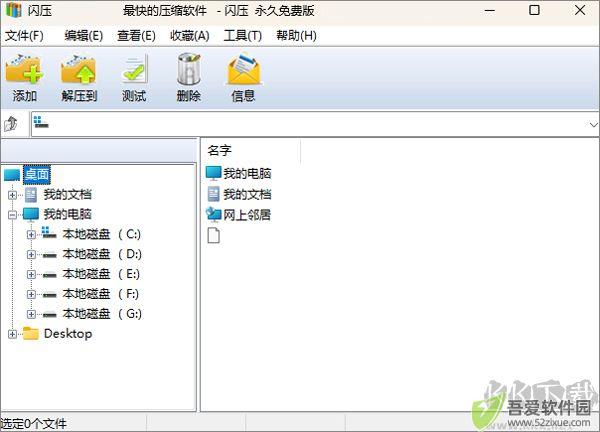Expand the 本地磁盘 (F:) node

click(x=31, y=294)
